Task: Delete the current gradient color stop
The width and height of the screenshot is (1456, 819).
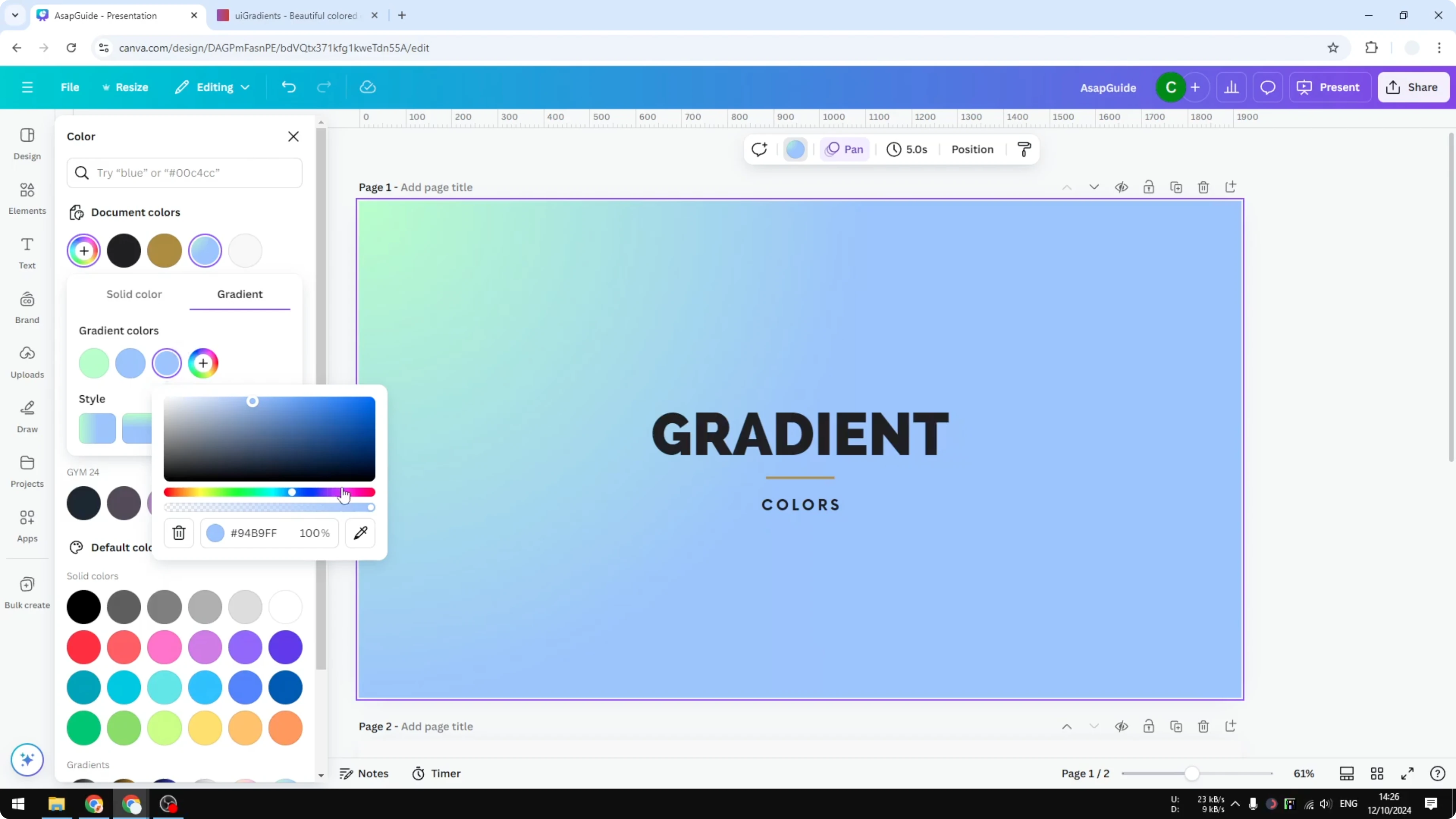Action: click(x=178, y=533)
